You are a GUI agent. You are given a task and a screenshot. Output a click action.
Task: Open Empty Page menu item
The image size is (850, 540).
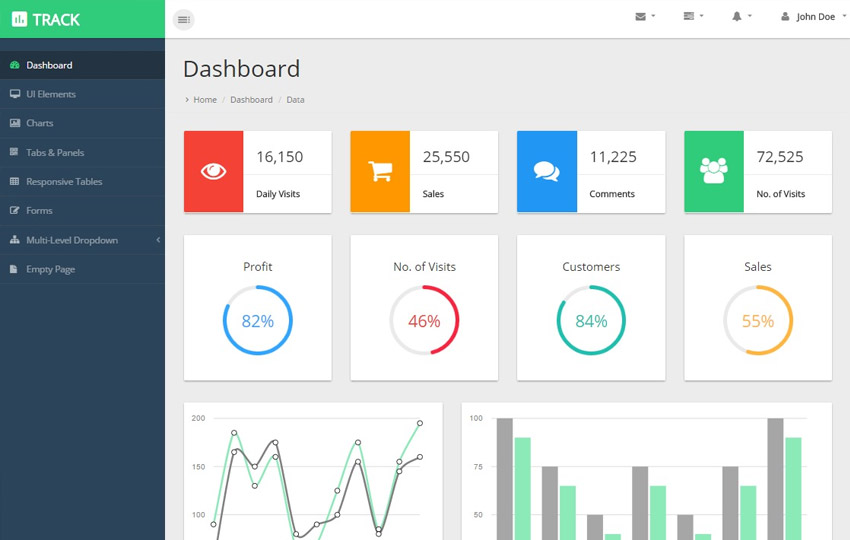coord(82,269)
